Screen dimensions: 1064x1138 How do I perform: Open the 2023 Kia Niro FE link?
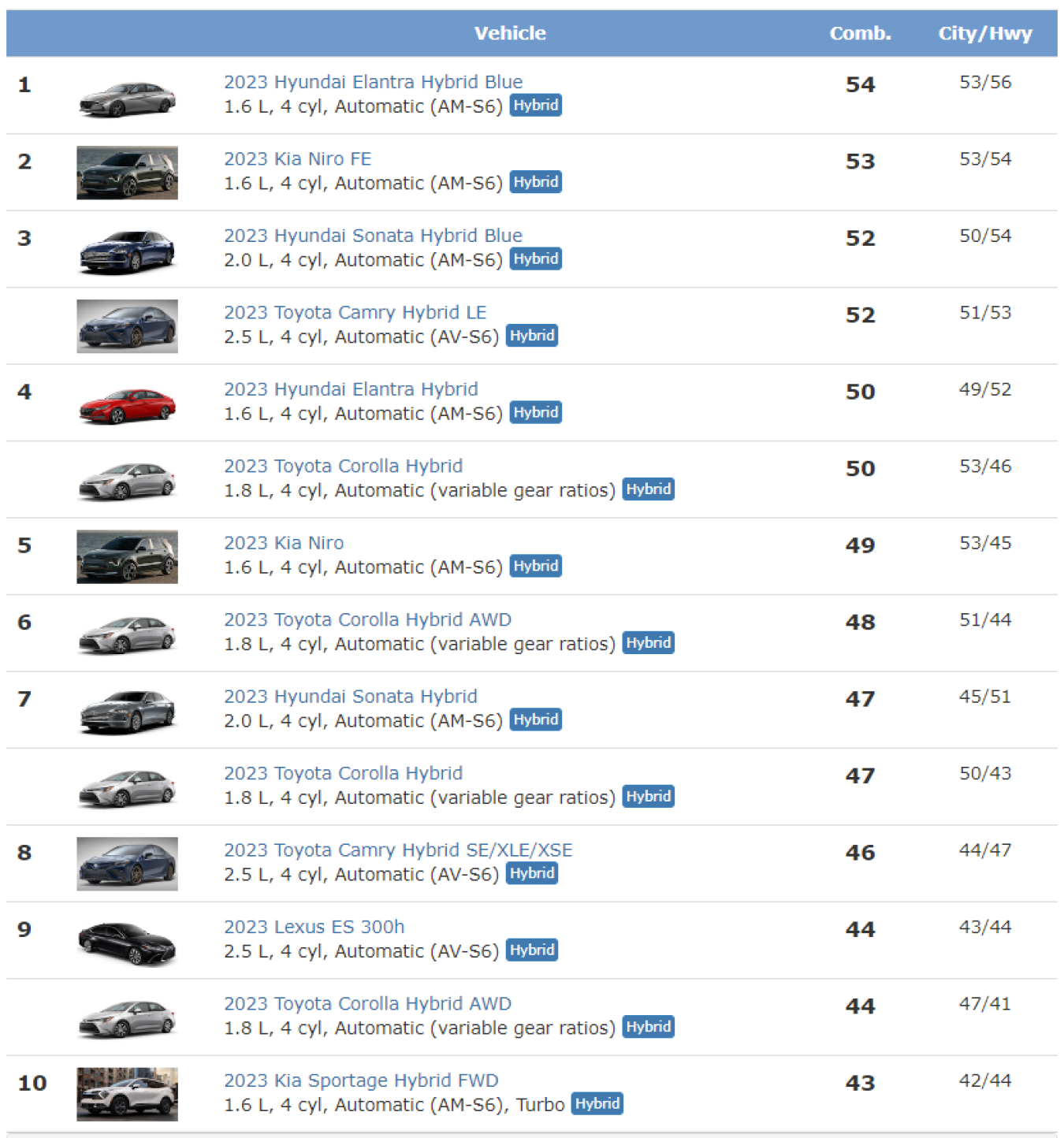(x=297, y=159)
